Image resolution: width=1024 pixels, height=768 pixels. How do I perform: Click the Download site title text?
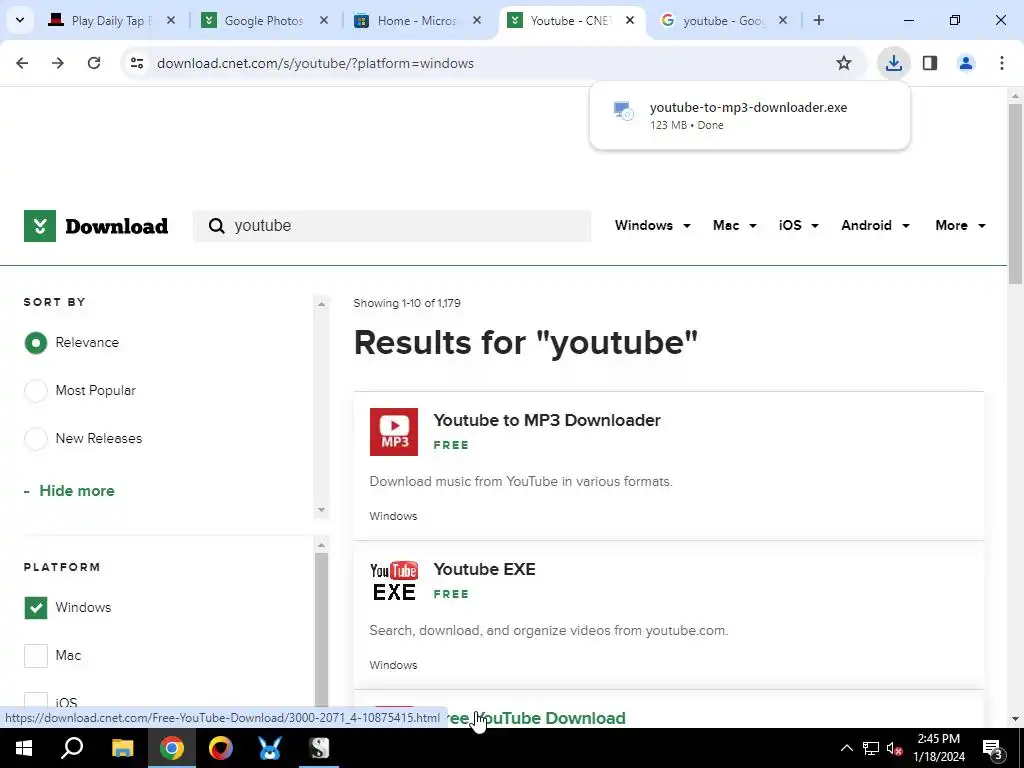point(116,226)
